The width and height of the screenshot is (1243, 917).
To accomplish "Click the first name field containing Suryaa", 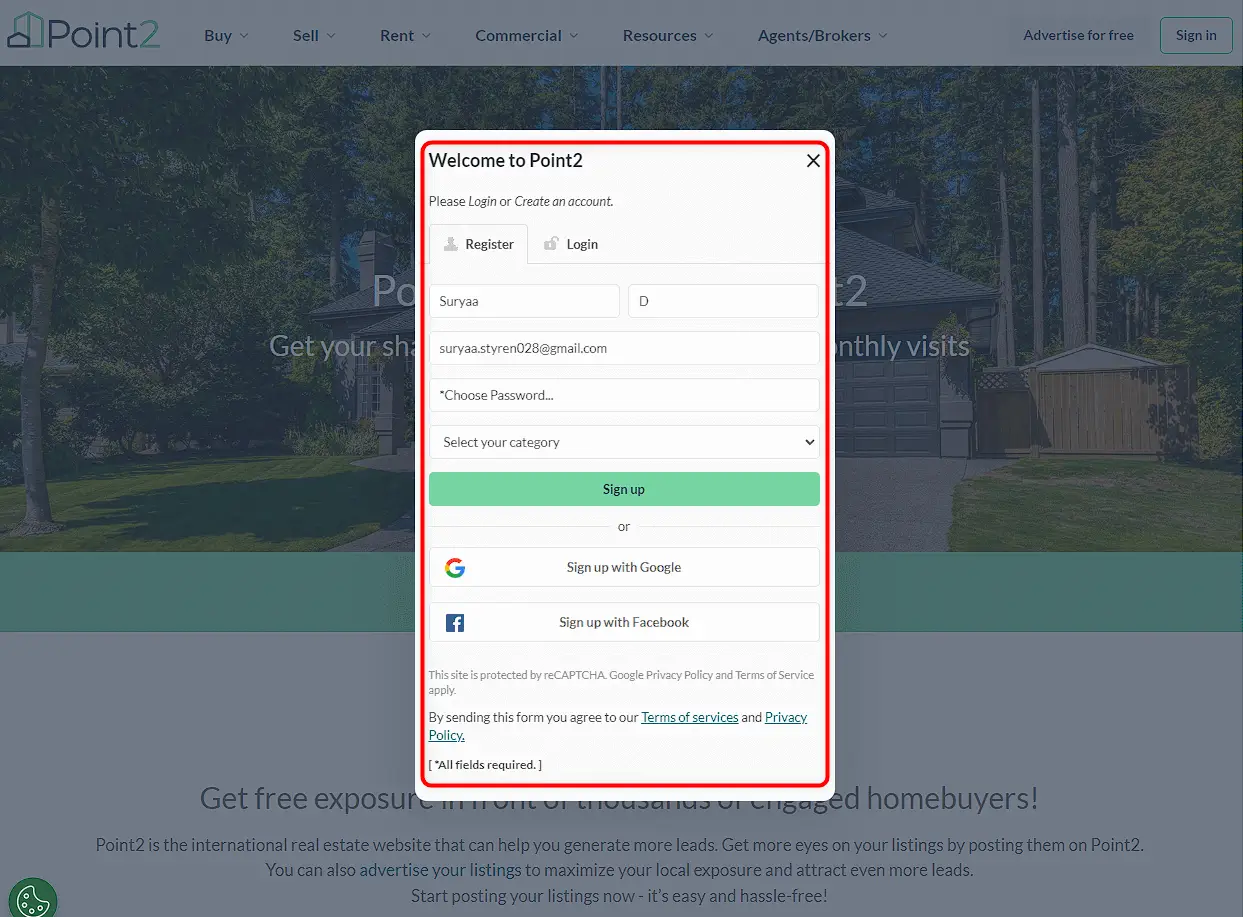I will [x=524, y=301].
